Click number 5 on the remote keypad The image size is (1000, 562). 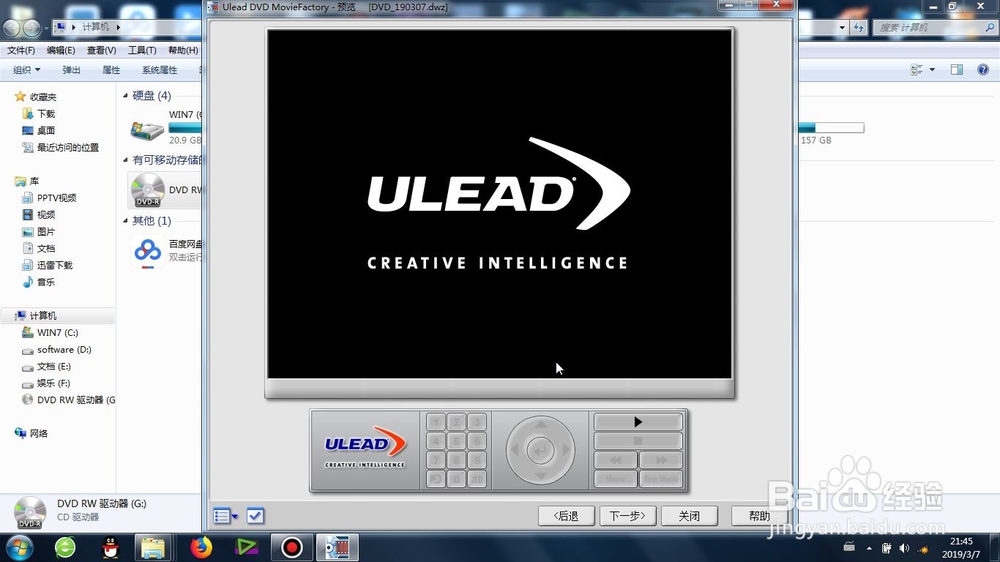coord(456,441)
